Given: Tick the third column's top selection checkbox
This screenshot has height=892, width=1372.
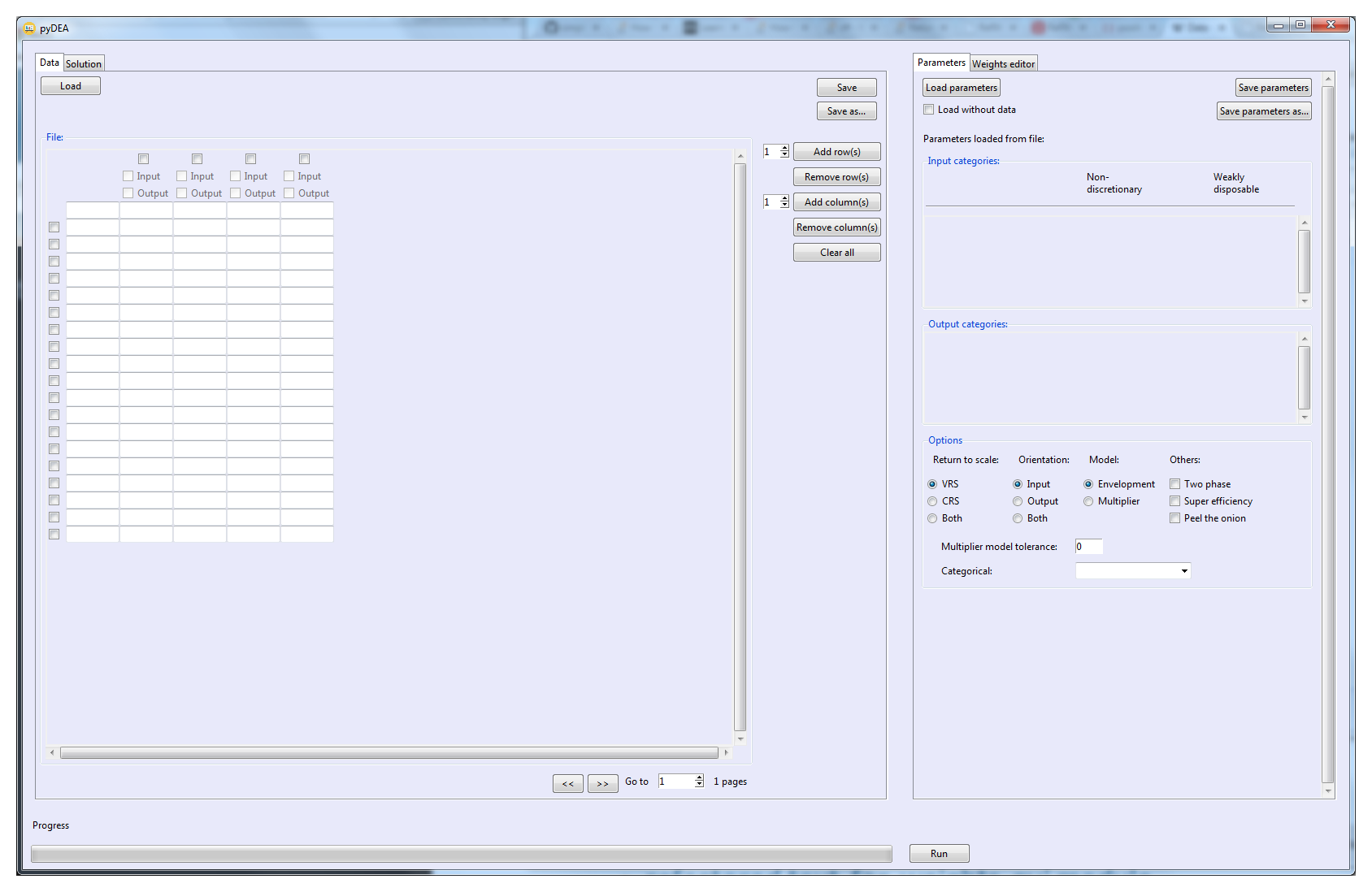Looking at the screenshot, I should [250, 159].
